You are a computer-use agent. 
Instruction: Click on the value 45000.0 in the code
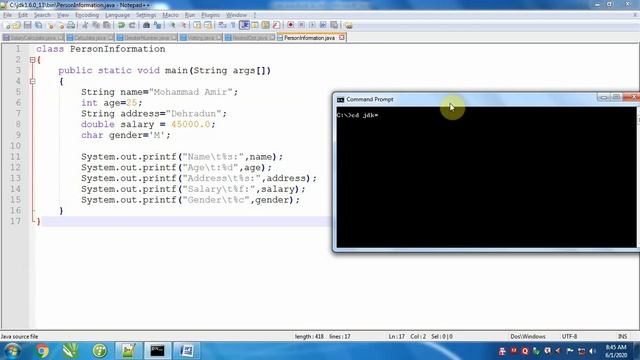190,124
